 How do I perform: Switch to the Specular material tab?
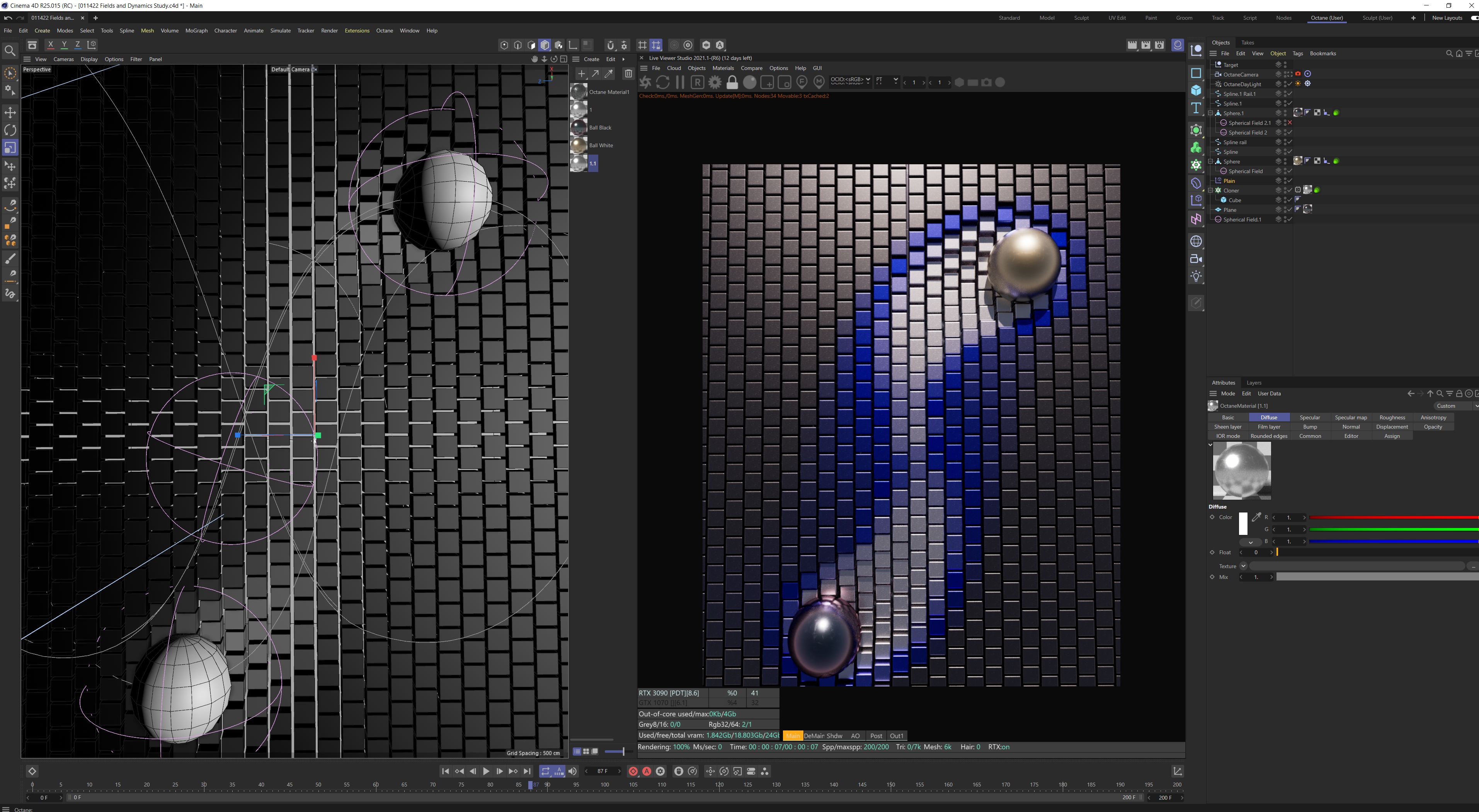1310,417
